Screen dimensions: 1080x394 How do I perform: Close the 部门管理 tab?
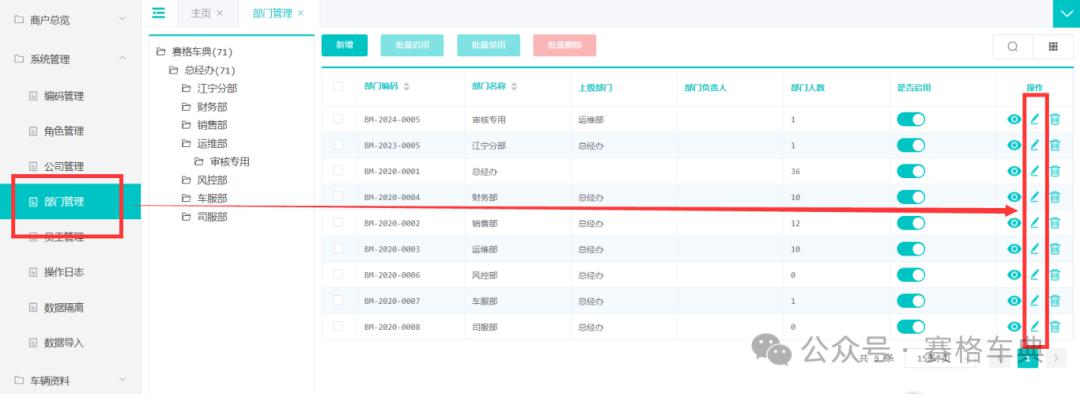click(300, 13)
